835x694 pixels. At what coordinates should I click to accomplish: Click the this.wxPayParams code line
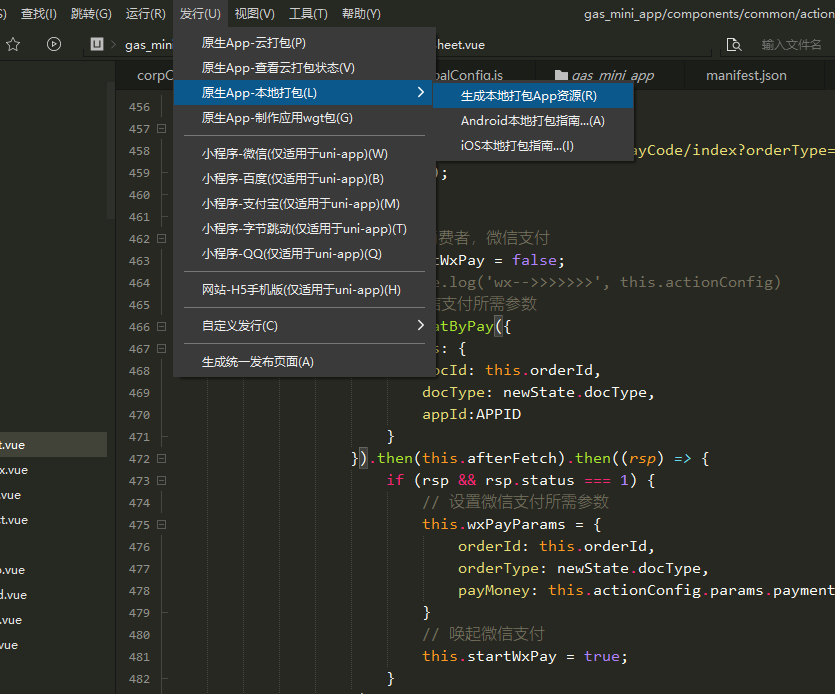tap(511, 524)
